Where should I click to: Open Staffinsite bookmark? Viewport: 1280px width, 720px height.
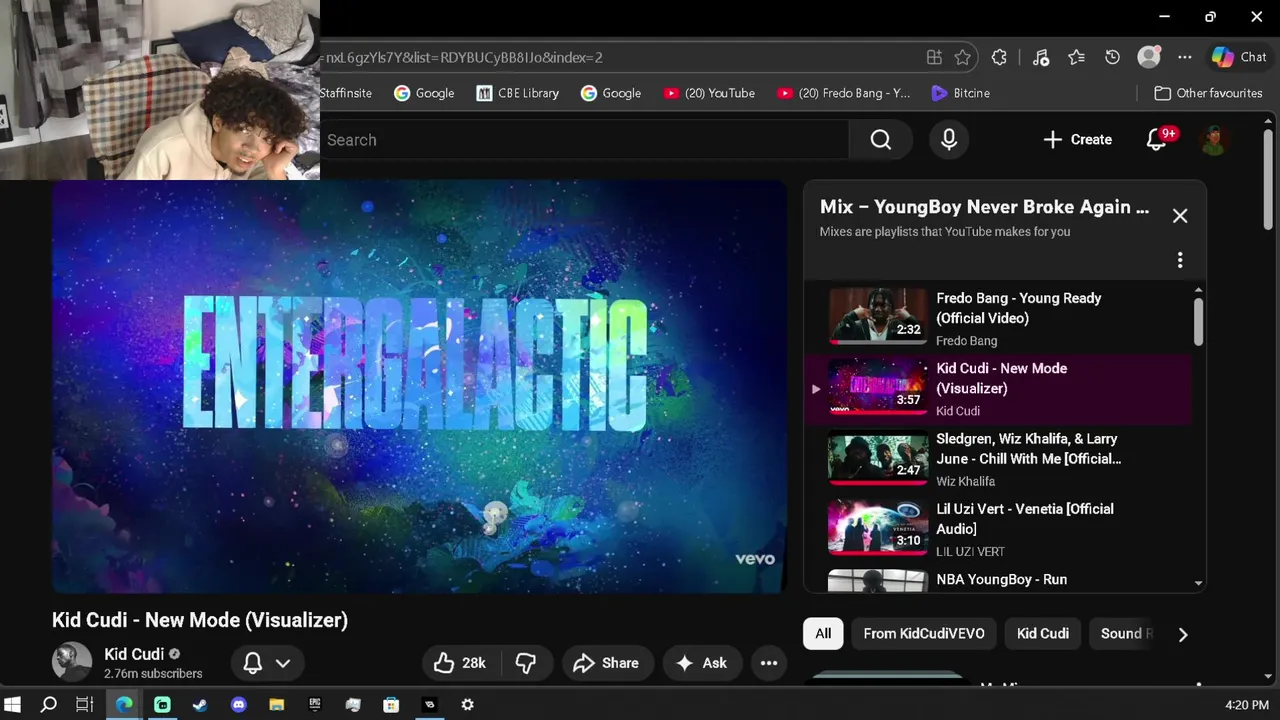346,93
